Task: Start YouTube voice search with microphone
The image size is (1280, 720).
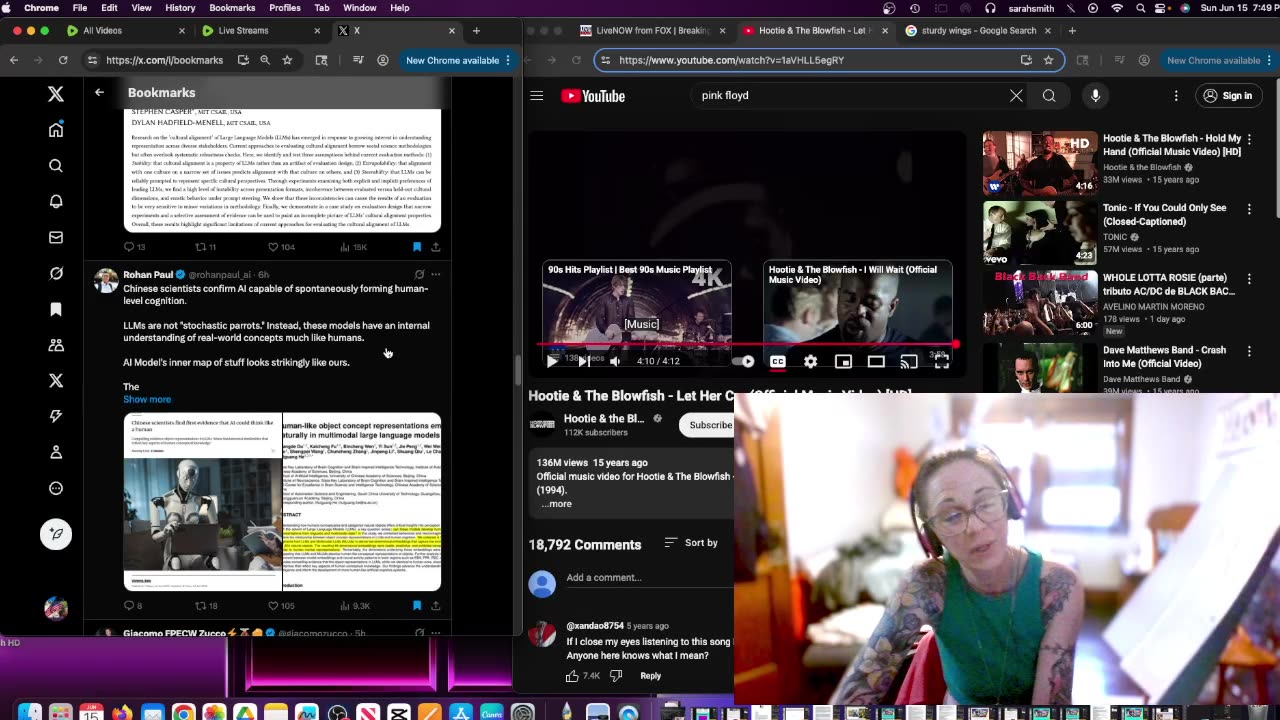Action: click(x=1095, y=96)
